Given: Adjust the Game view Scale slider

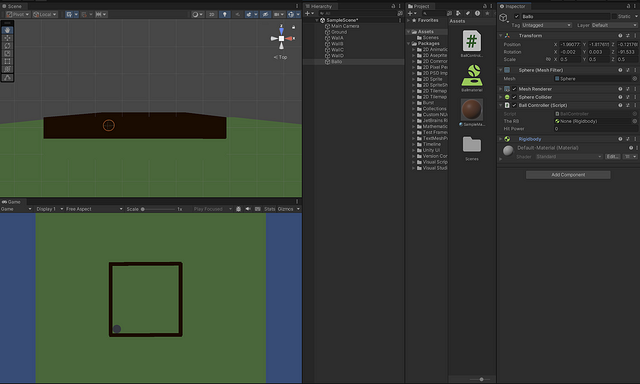Looking at the screenshot, I should [158, 209].
